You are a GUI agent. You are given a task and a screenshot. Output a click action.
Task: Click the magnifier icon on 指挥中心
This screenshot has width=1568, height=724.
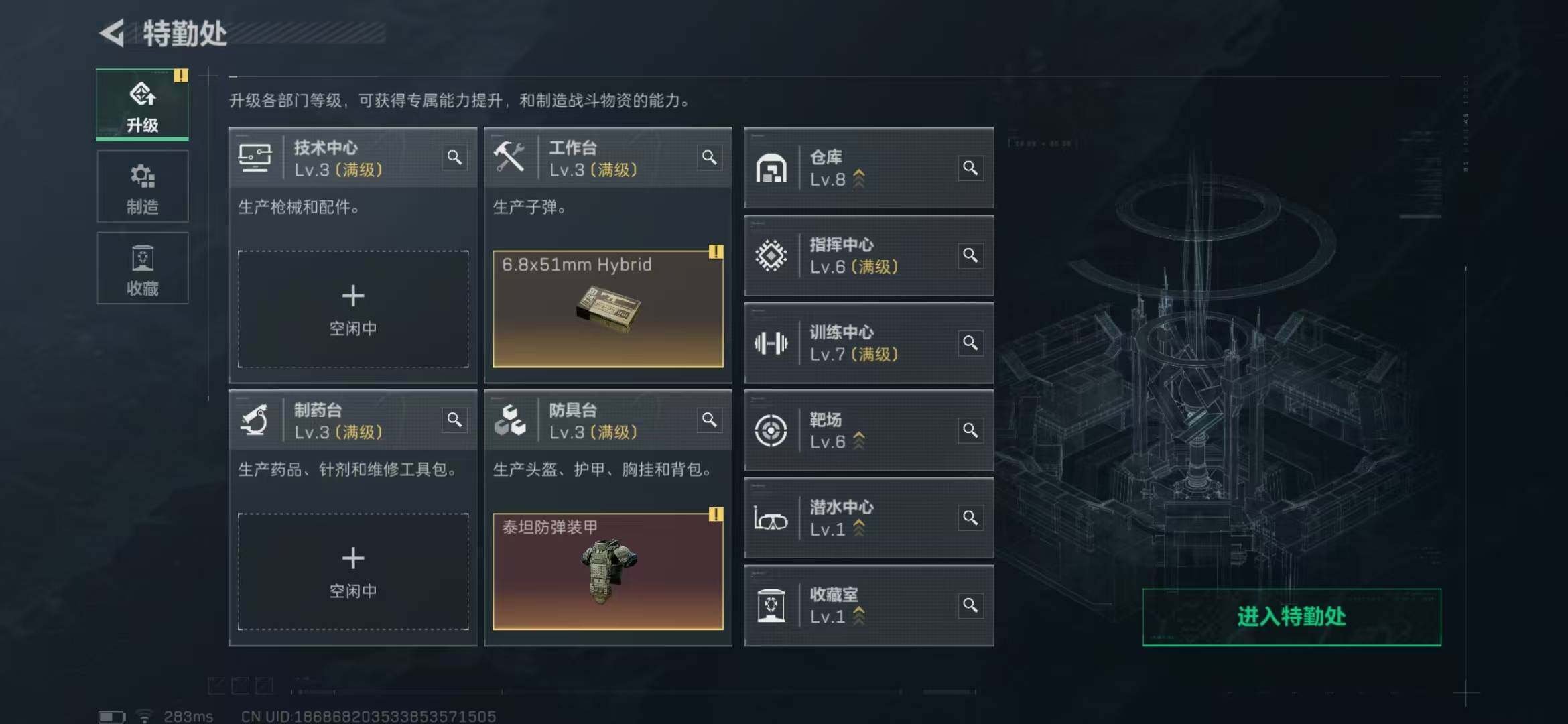[970, 255]
